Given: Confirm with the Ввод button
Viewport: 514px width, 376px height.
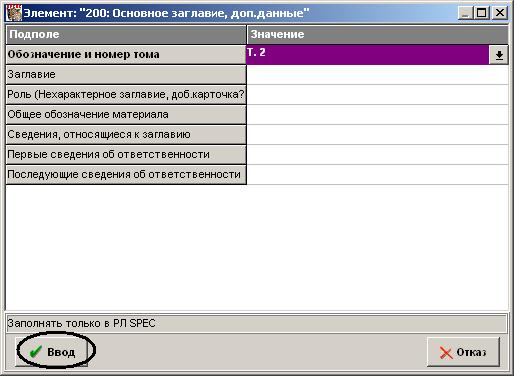Looking at the screenshot, I should [52, 352].
